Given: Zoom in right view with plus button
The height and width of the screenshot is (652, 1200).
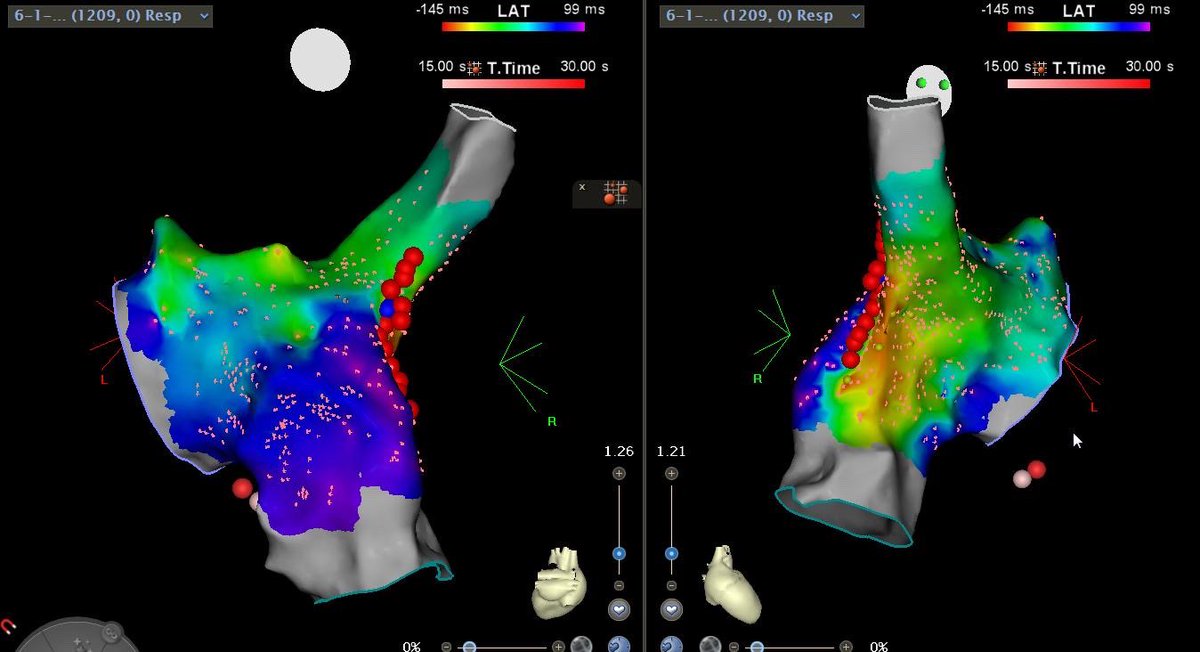Looking at the screenshot, I should pyautogui.click(x=671, y=473).
